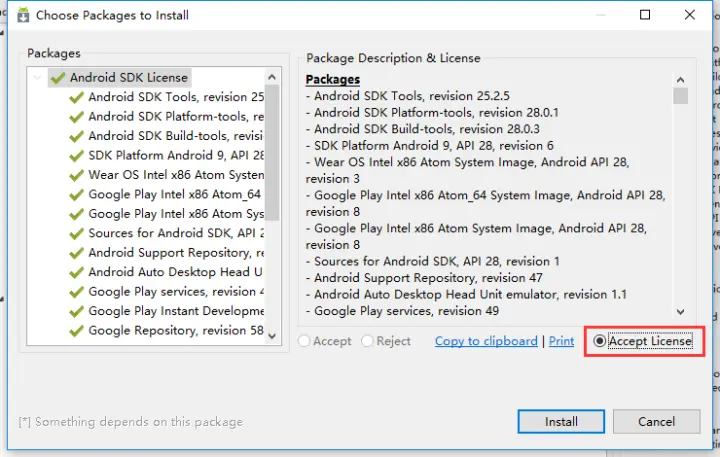Open the Copy to clipboard link
This screenshot has height=457, width=720.
pos(486,341)
